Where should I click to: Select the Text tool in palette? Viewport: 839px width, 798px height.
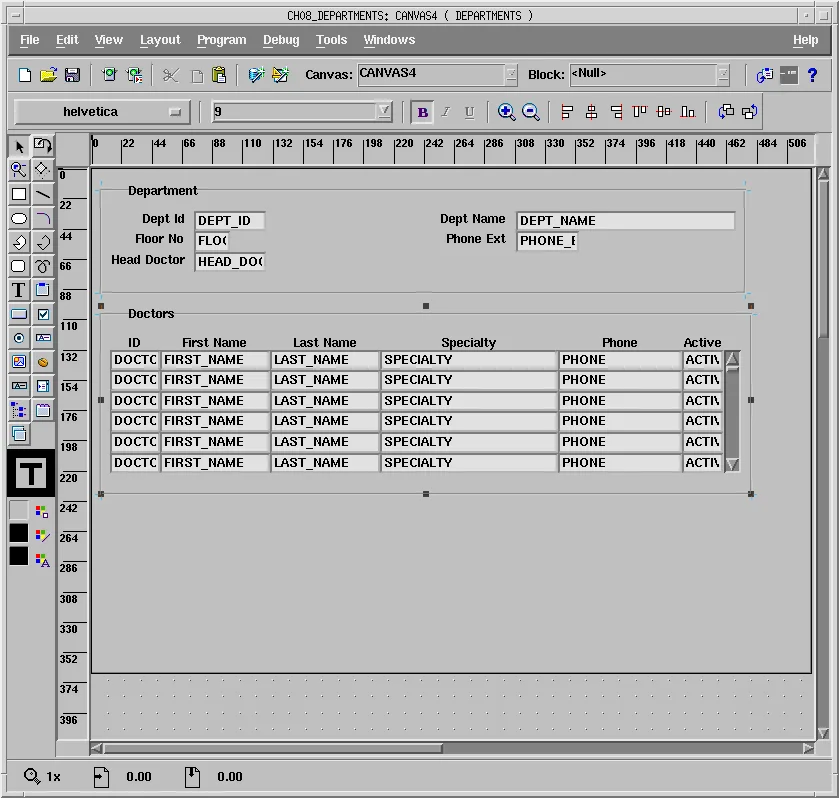pyautogui.click(x=19, y=290)
